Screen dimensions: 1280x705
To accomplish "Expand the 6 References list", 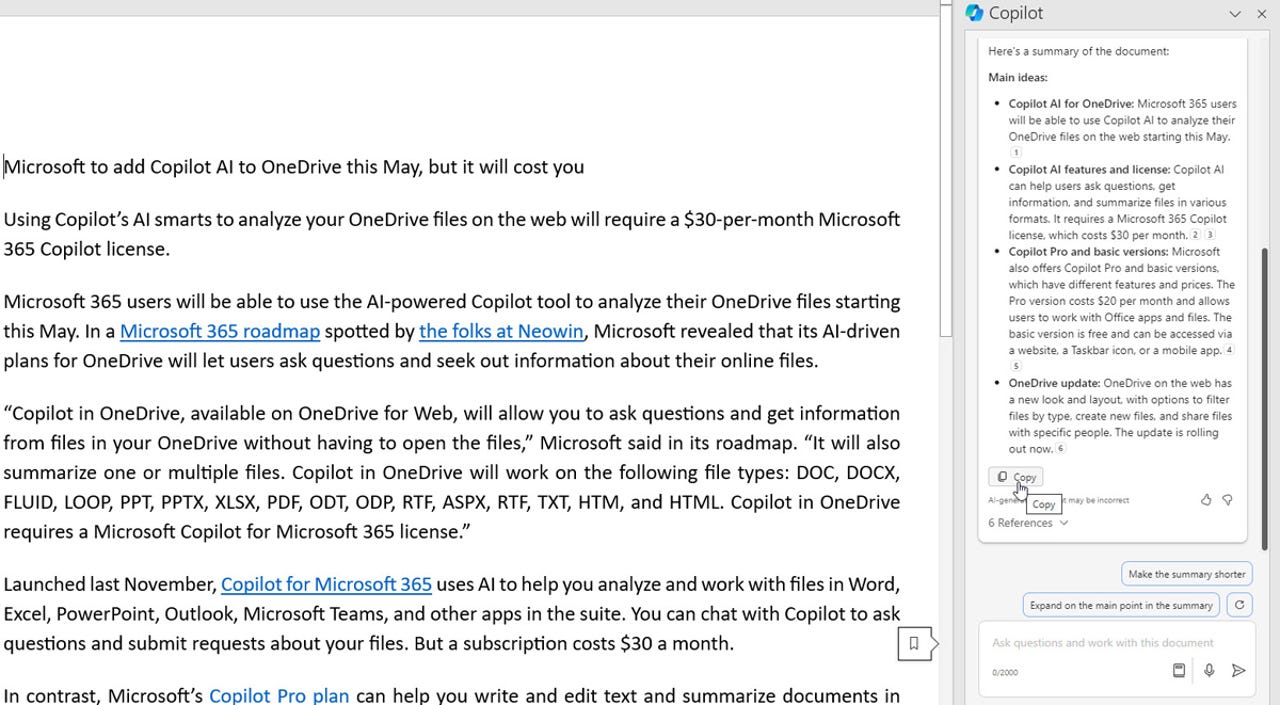I will 1028,523.
